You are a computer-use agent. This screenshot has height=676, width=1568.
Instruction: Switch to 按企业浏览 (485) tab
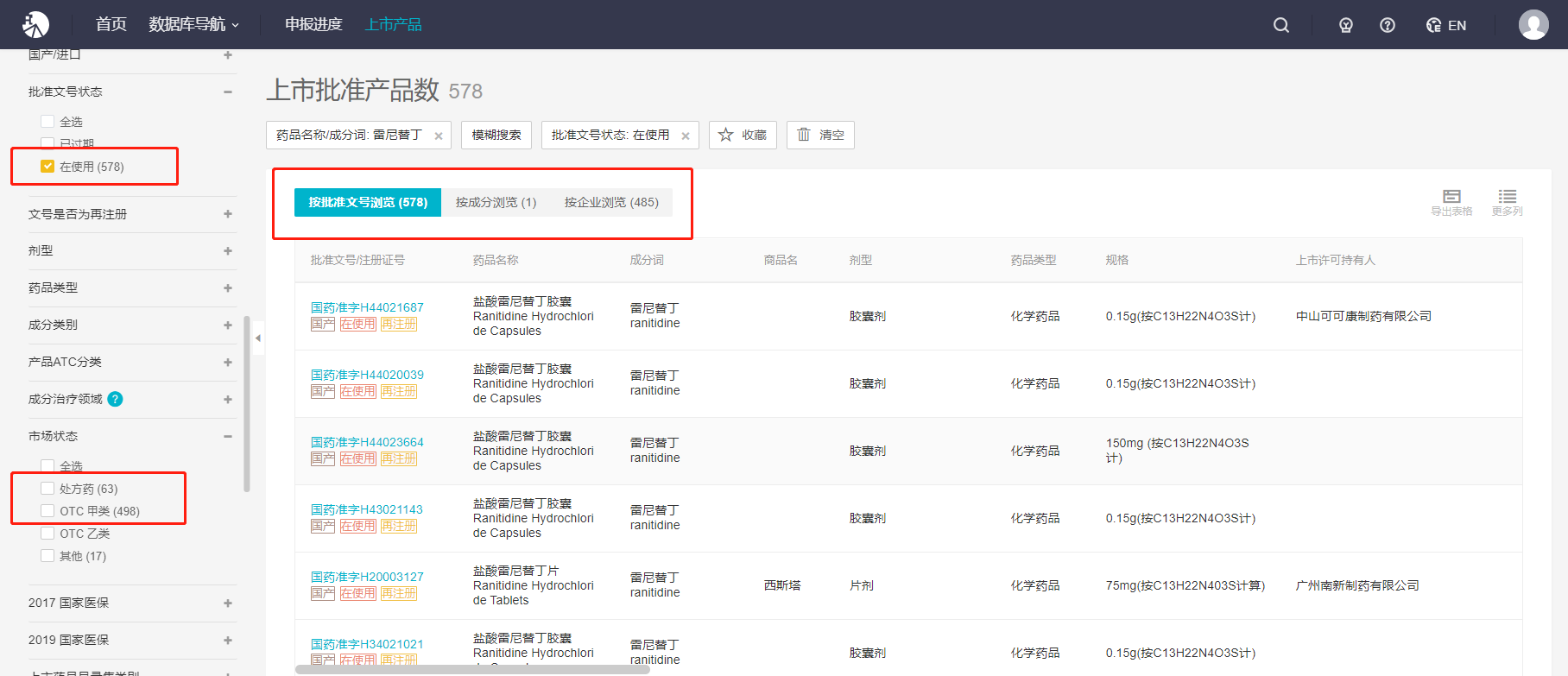point(611,202)
